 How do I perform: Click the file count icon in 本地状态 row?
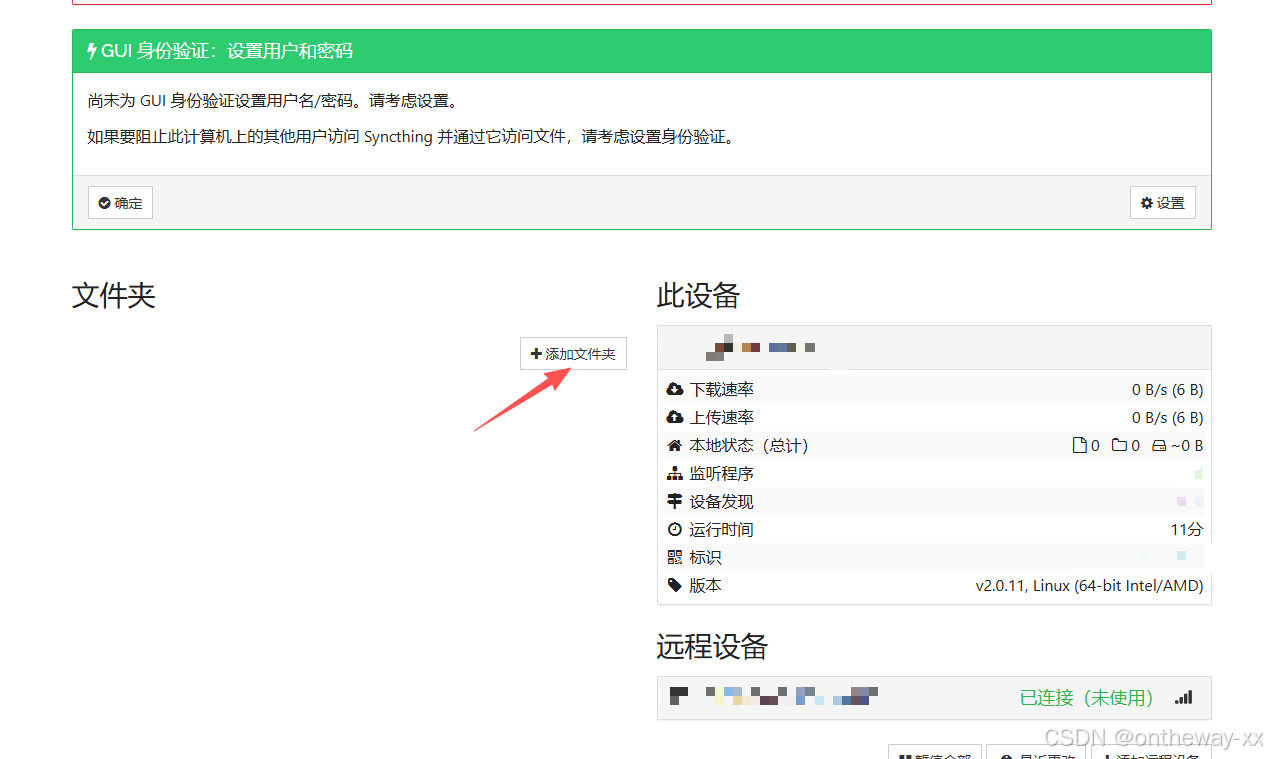pyautogui.click(x=1079, y=445)
